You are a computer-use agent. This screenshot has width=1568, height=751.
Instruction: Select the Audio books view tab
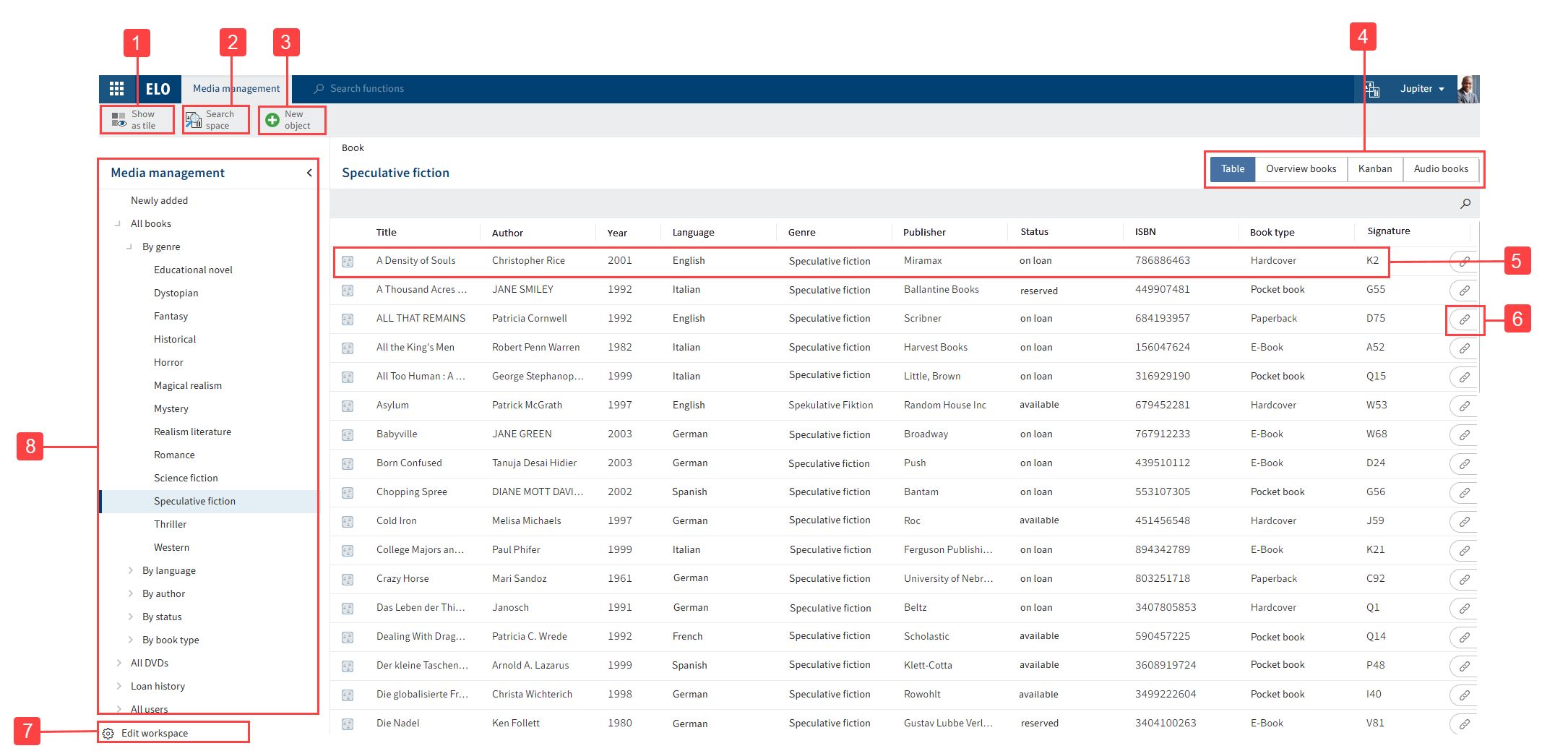[x=1441, y=168]
